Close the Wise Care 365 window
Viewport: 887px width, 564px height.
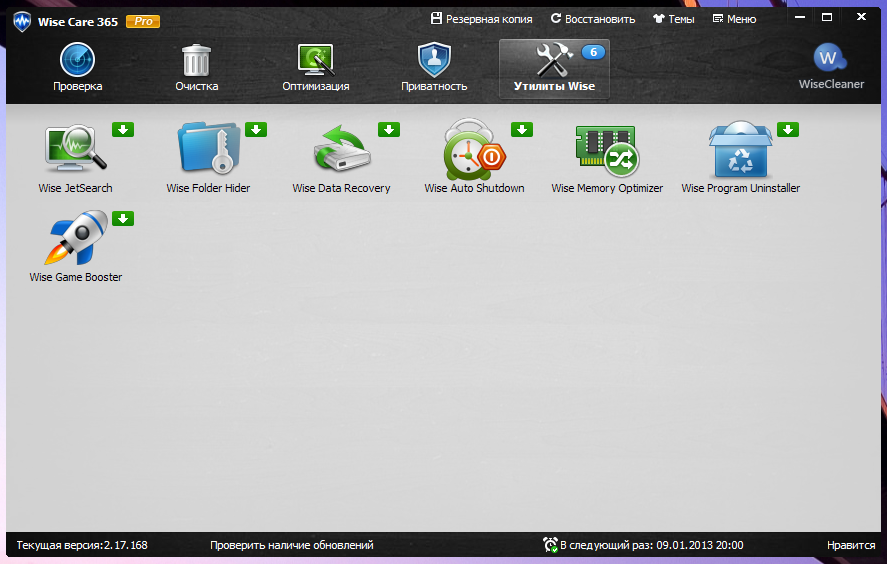pos(861,17)
